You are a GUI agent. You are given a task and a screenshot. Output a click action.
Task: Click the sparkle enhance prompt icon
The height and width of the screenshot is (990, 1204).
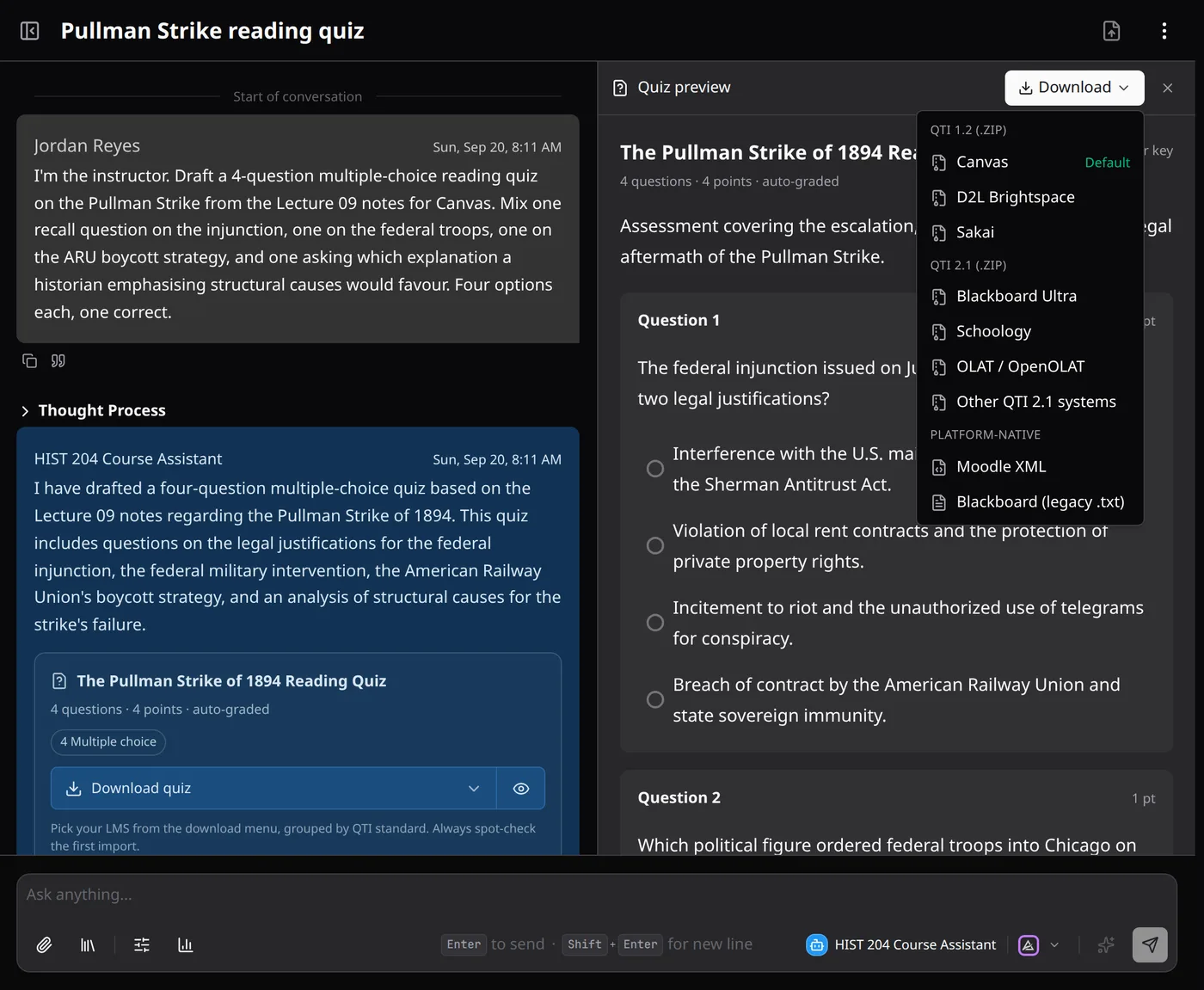click(1106, 944)
